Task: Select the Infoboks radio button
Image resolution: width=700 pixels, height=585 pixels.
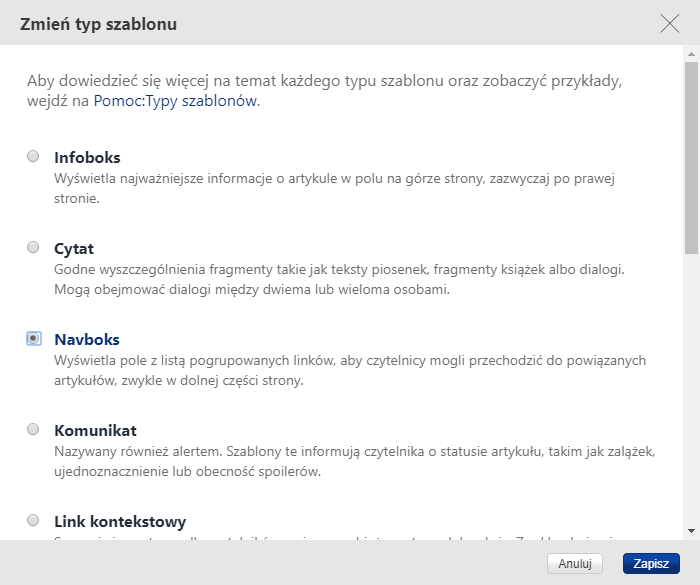Action: coord(33,156)
